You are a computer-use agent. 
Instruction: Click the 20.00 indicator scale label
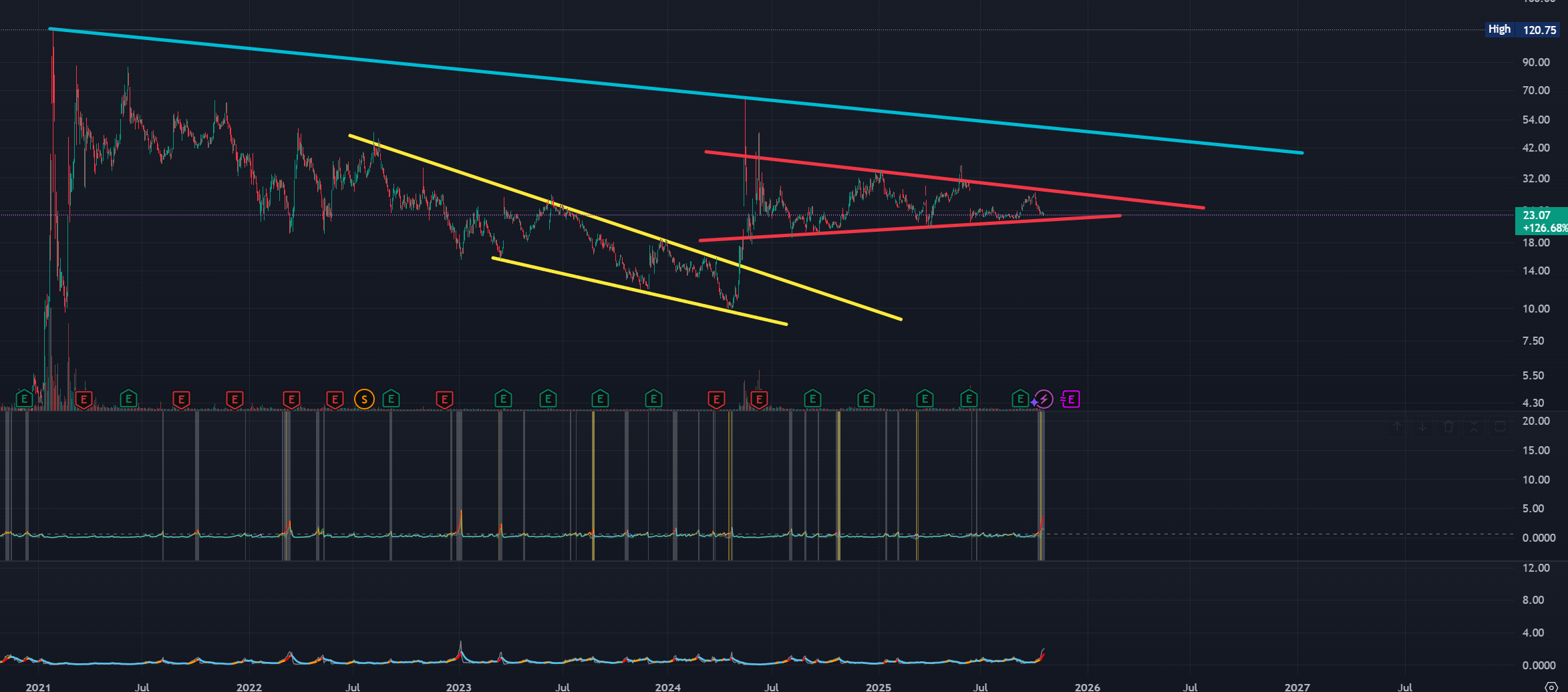(1536, 421)
